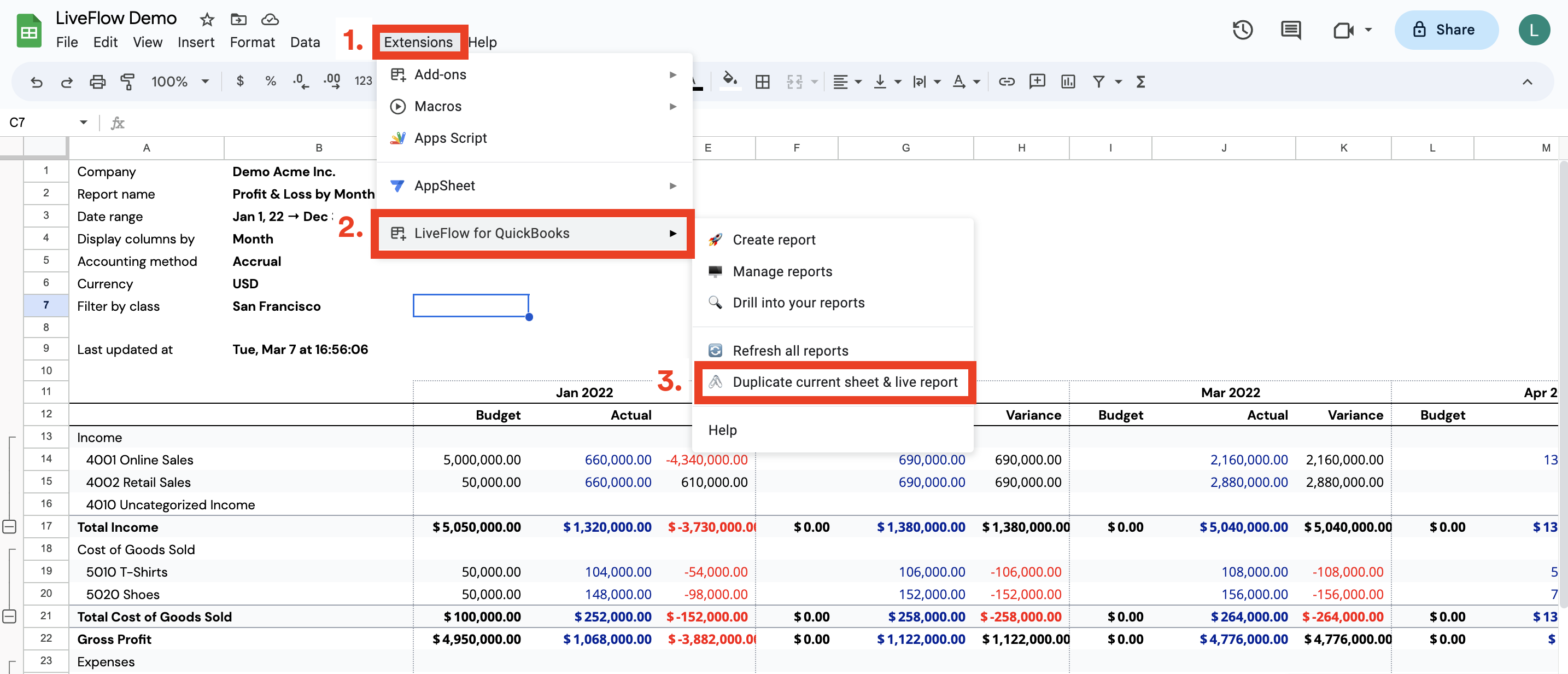Choose Refresh all reports

click(833, 350)
